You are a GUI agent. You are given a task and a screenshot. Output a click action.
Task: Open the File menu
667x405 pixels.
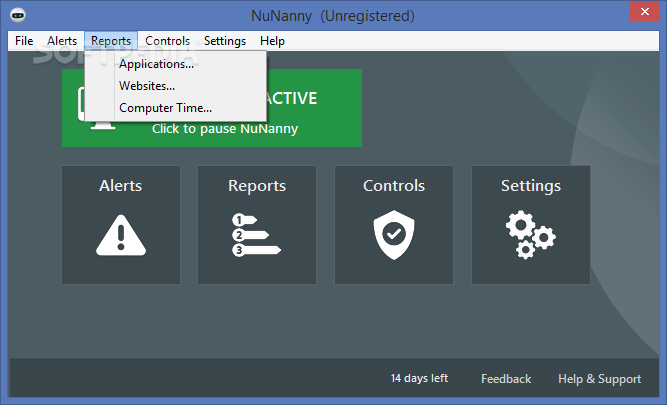24,41
